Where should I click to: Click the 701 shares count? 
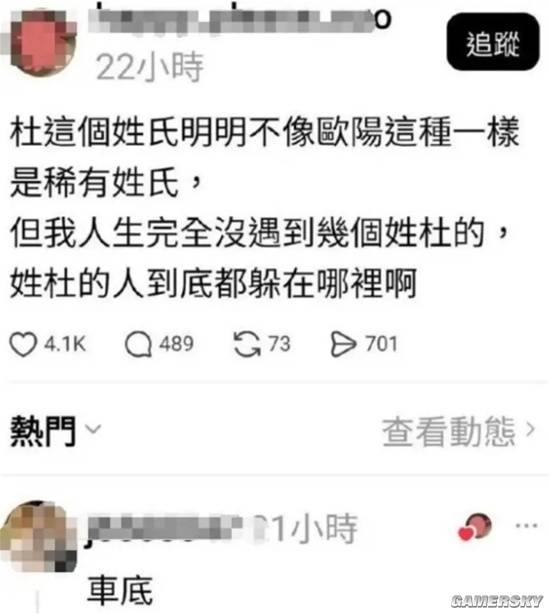coord(381,344)
